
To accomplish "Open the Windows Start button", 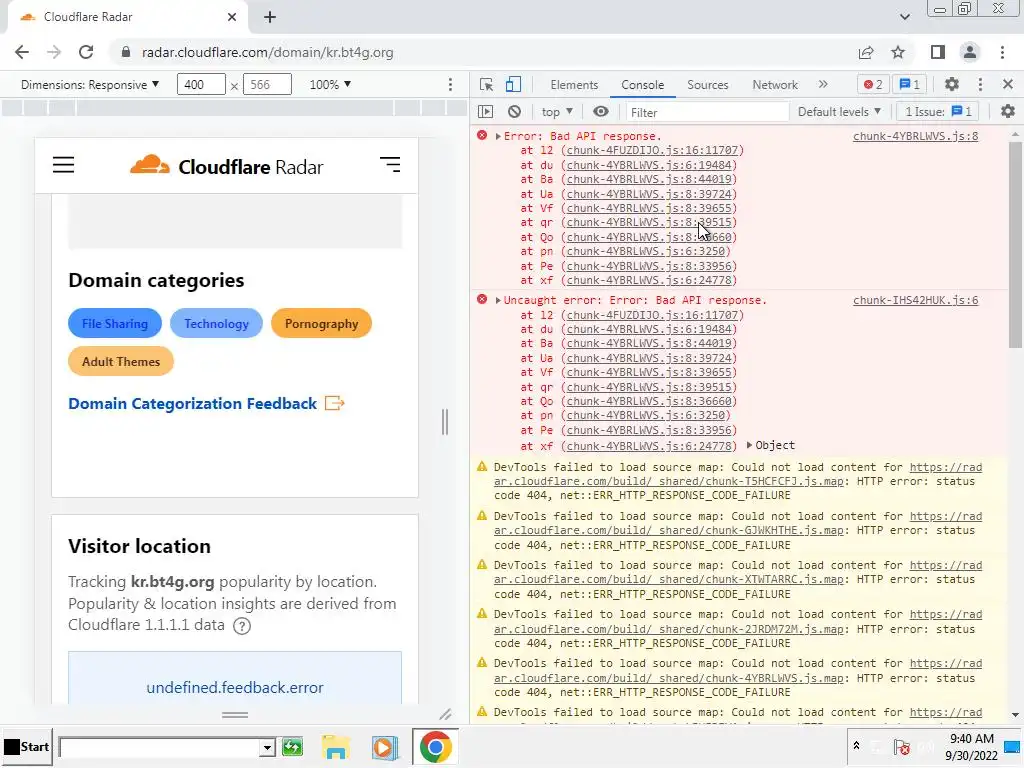I will (27, 747).
